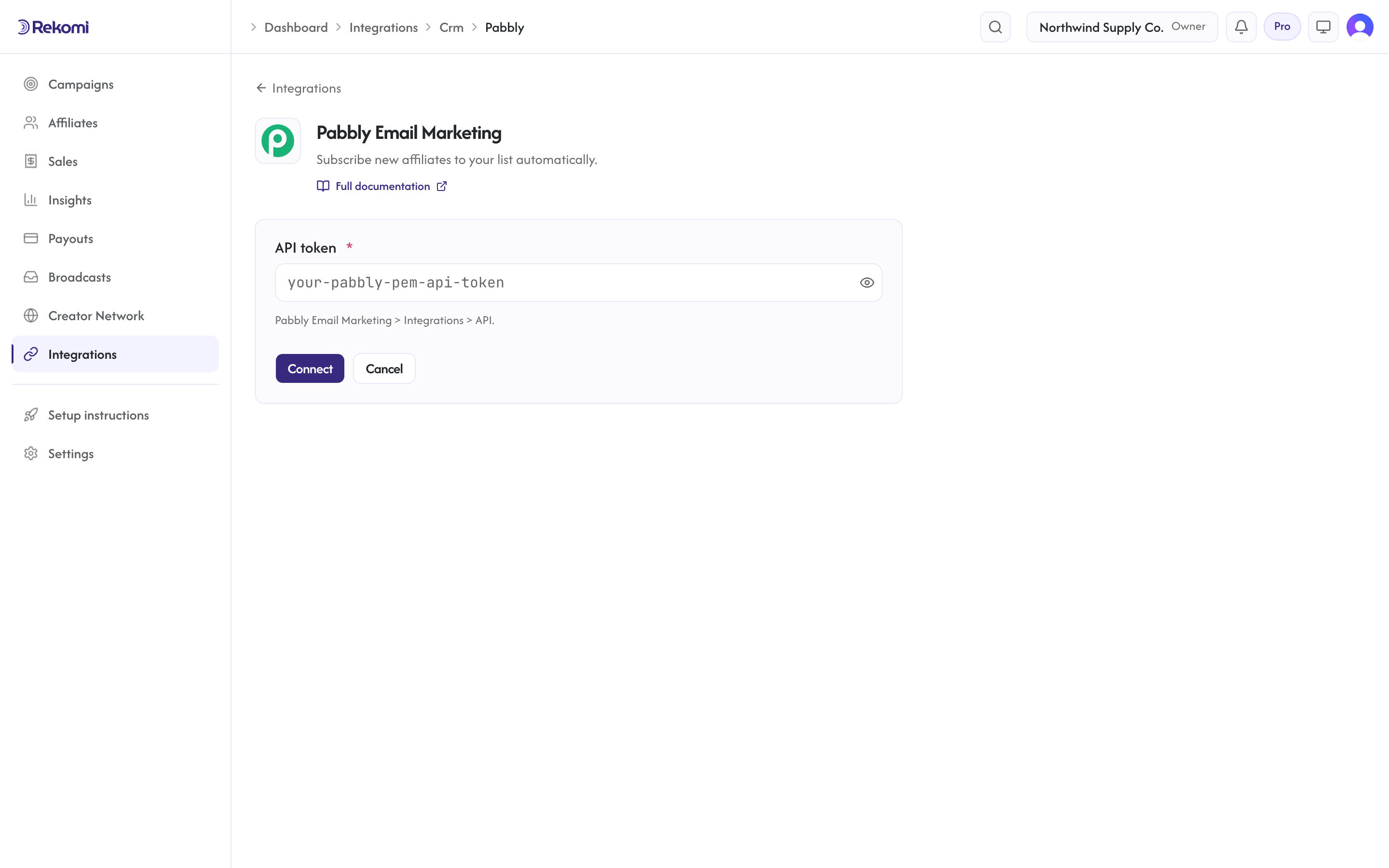Viewport: 1389px width, 868px height.
Task: Open Setup instructions
Action: (x=115, y=415)
